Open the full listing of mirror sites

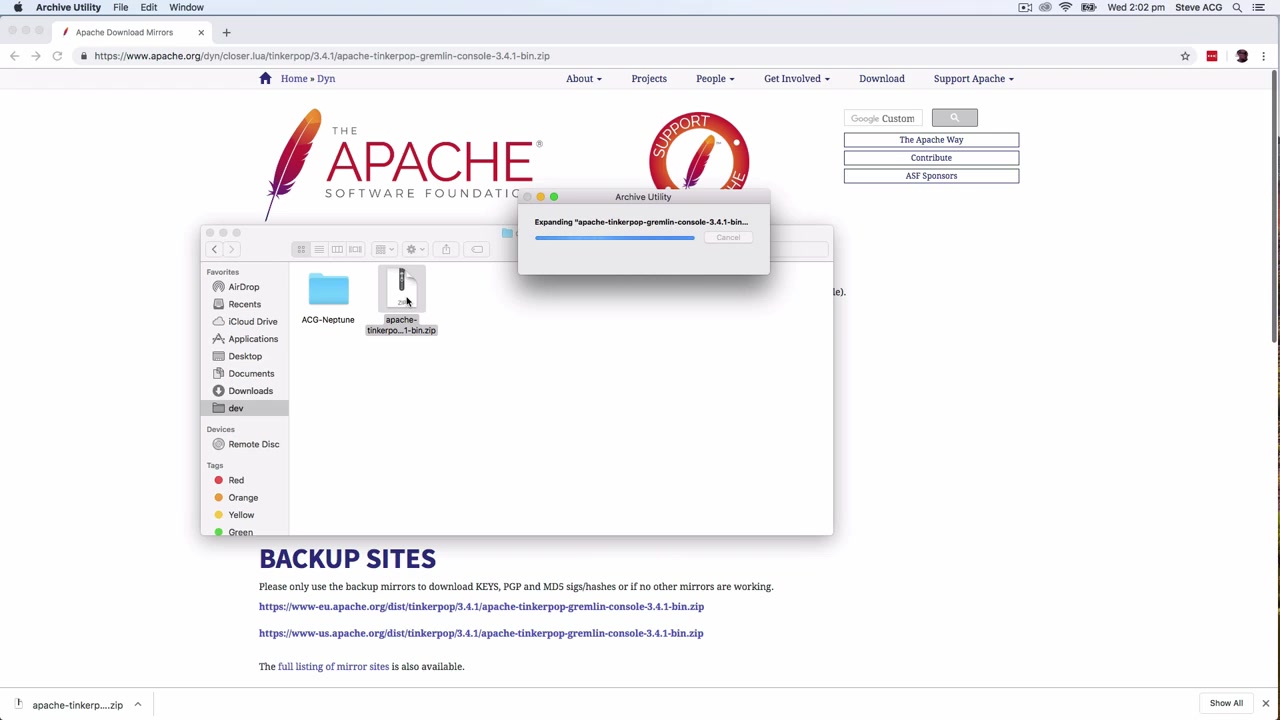click(x=333, y=666)
